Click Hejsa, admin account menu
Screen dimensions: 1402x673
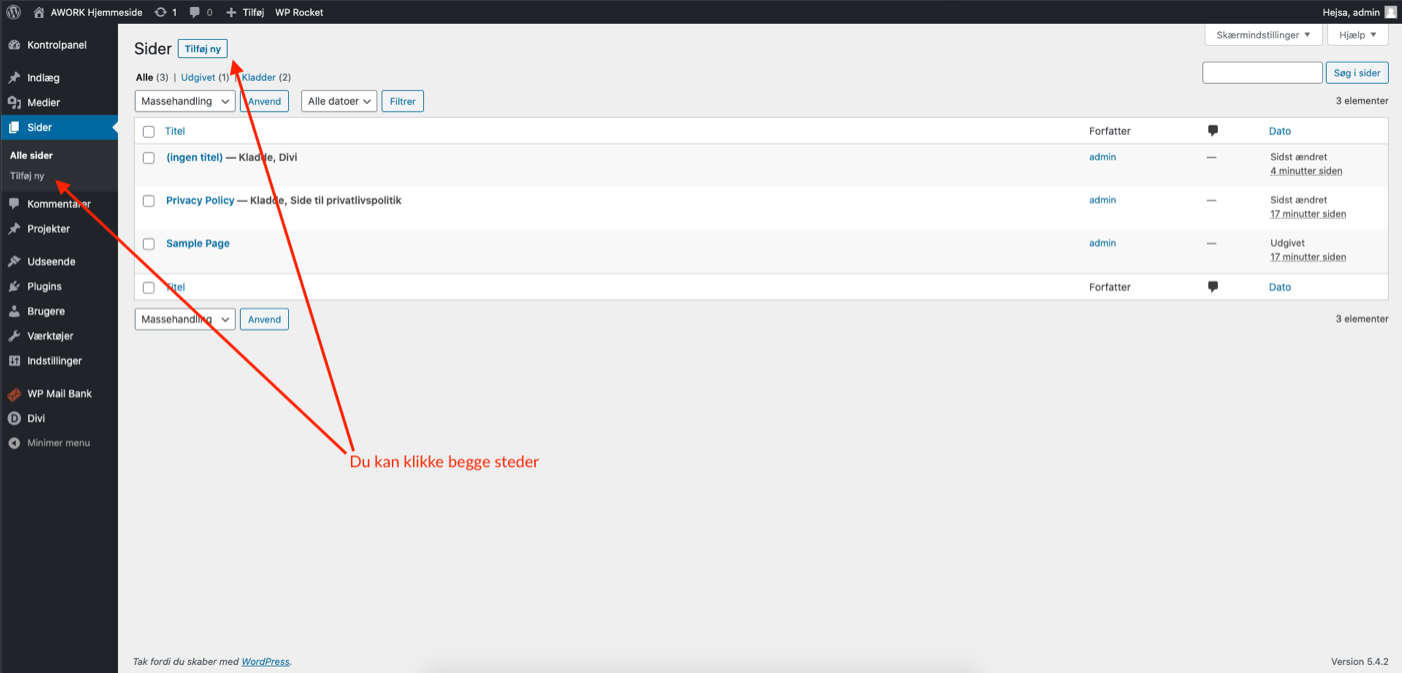tap(1359, 12)
